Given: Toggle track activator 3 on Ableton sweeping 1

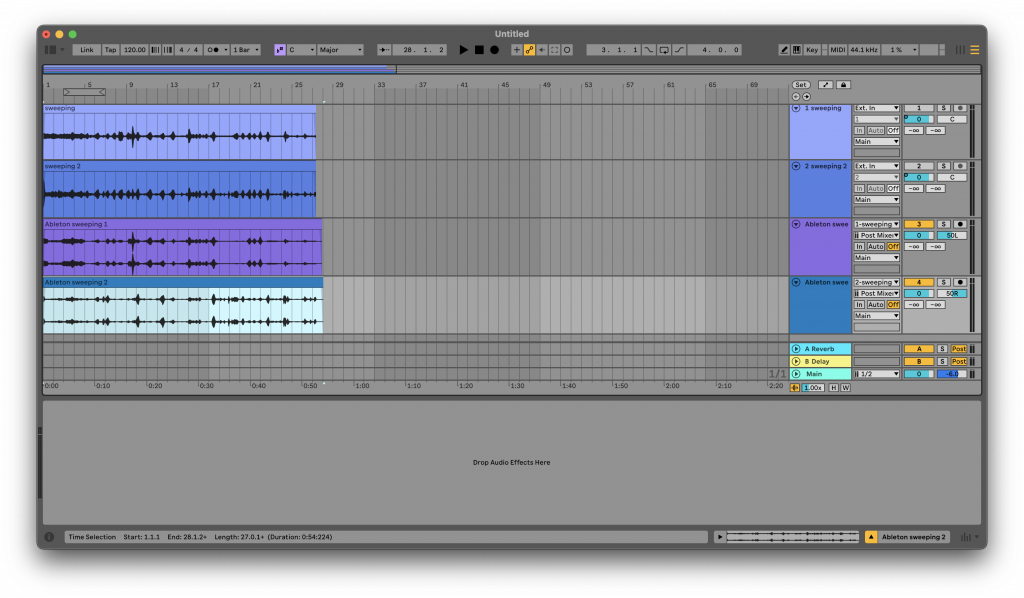Looking at the screenshot, I should [x=919, y=225].
